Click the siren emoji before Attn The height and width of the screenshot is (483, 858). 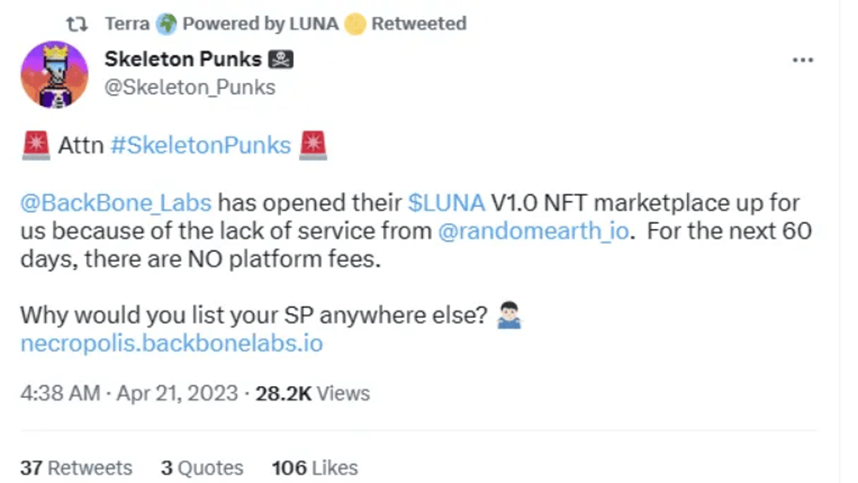pyautogui.click(x=35, y=146)
